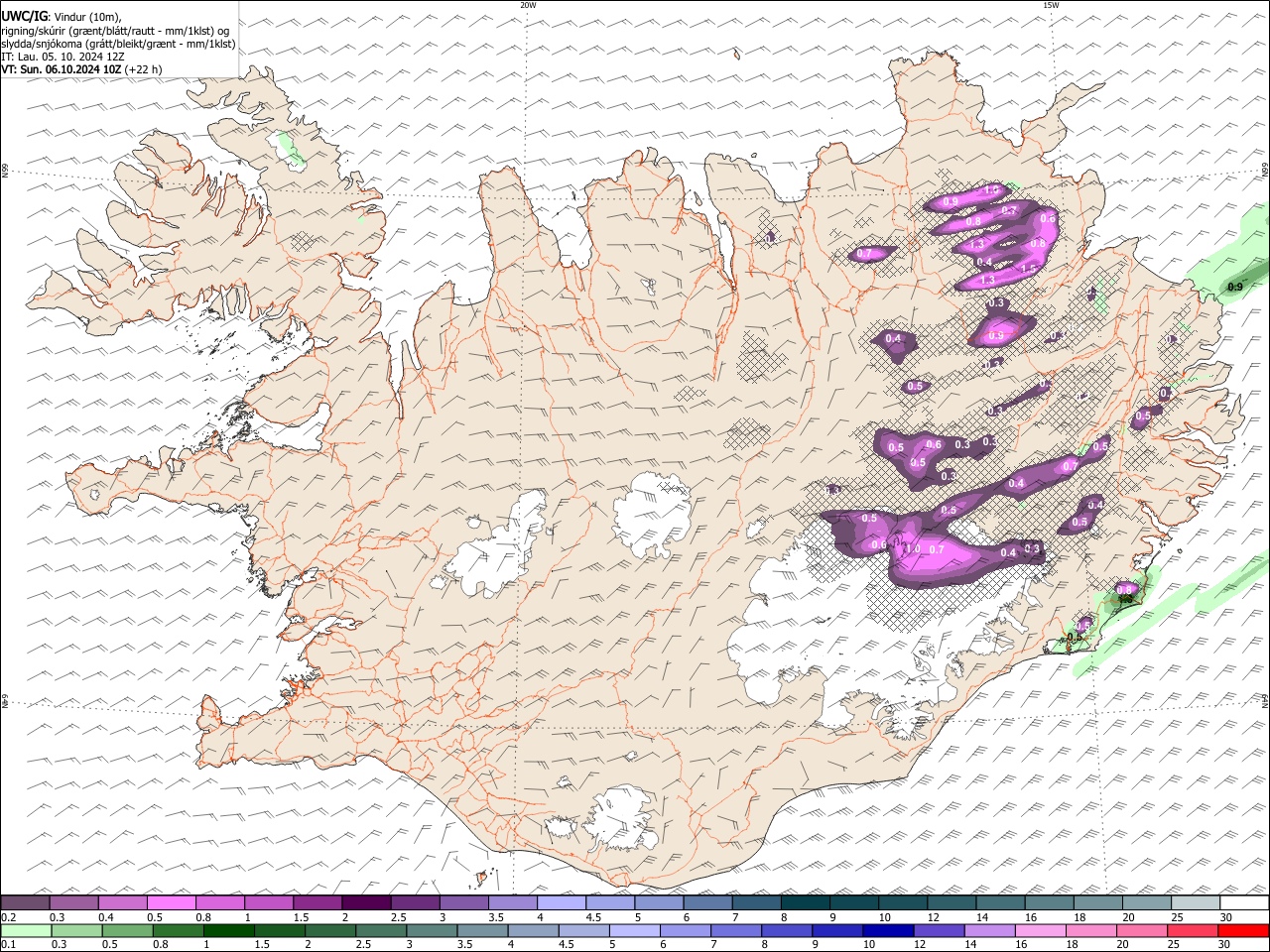Click the 5 swatch in lower legend row
This screenshot has height=952, width=1270.
click(x=634, y=930)
